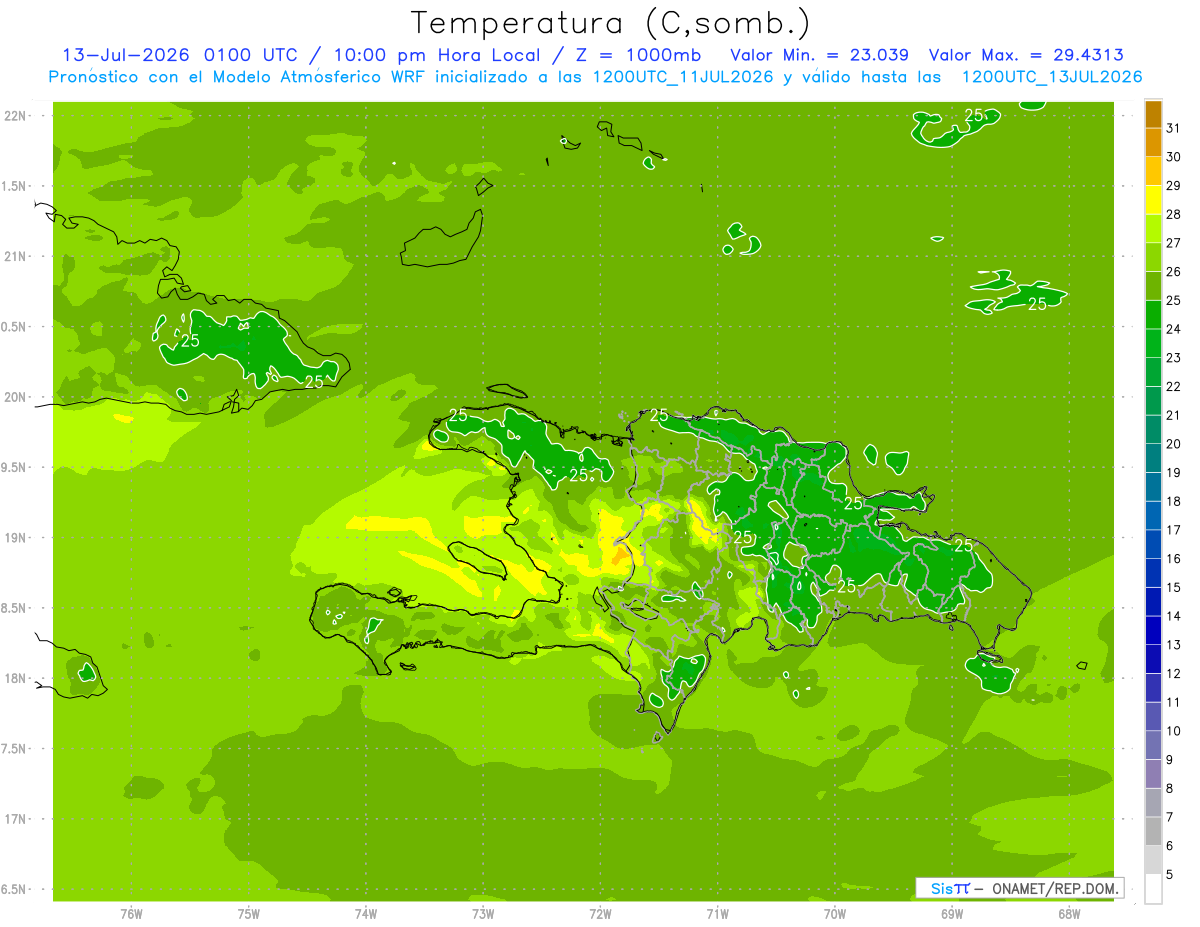Viewport: 1200px width, 927px height.
Task: Click the 73W longitude axis label
Action: point(483,913)
